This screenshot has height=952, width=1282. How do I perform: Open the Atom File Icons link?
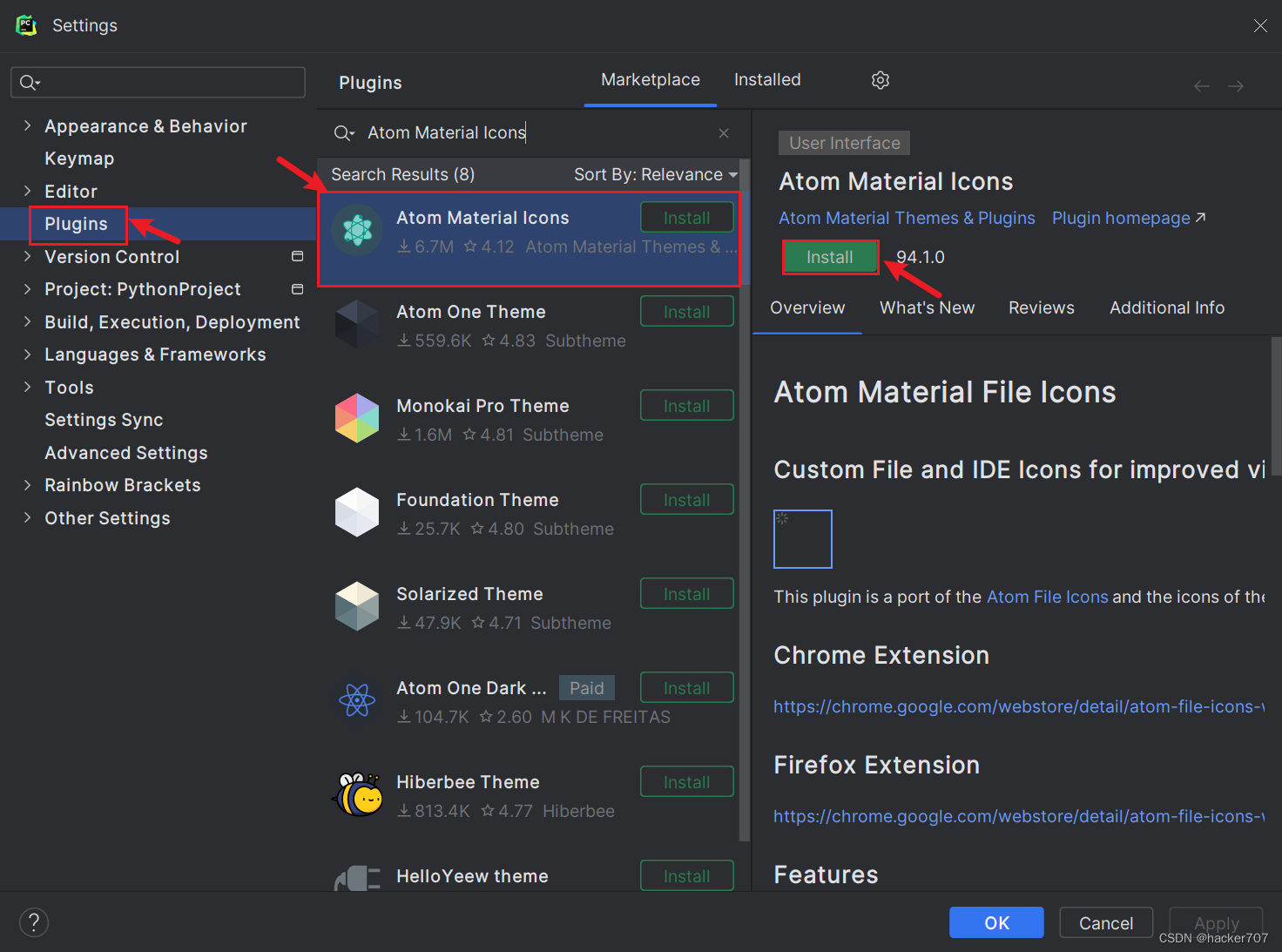(x=1047, y=597)
